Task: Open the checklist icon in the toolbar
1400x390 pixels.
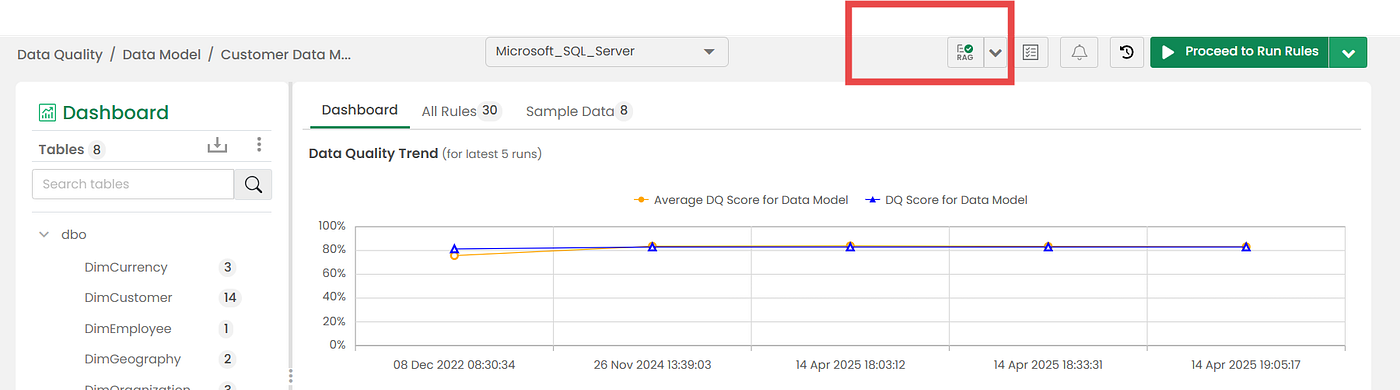Action: pos(1031,52)
